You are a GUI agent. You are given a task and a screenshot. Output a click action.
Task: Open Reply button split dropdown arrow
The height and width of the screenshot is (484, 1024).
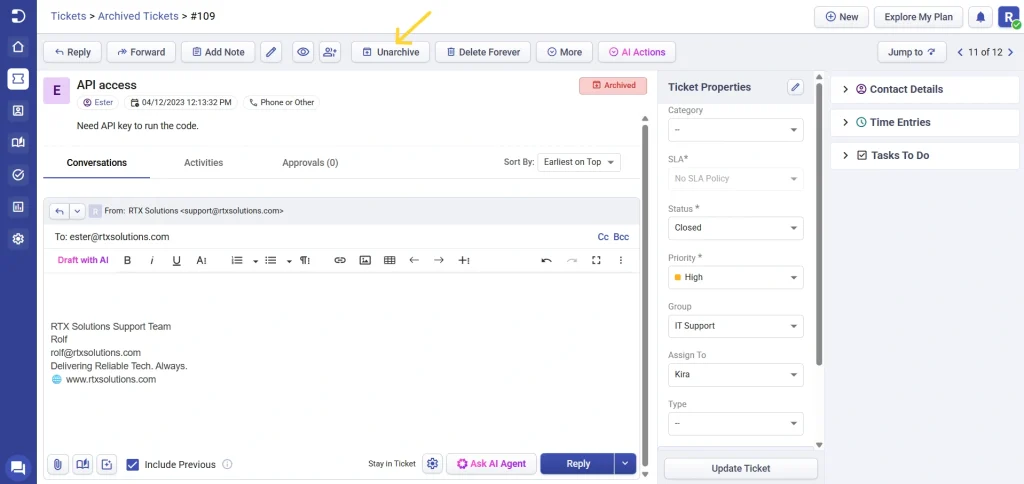tap(625, 464)
